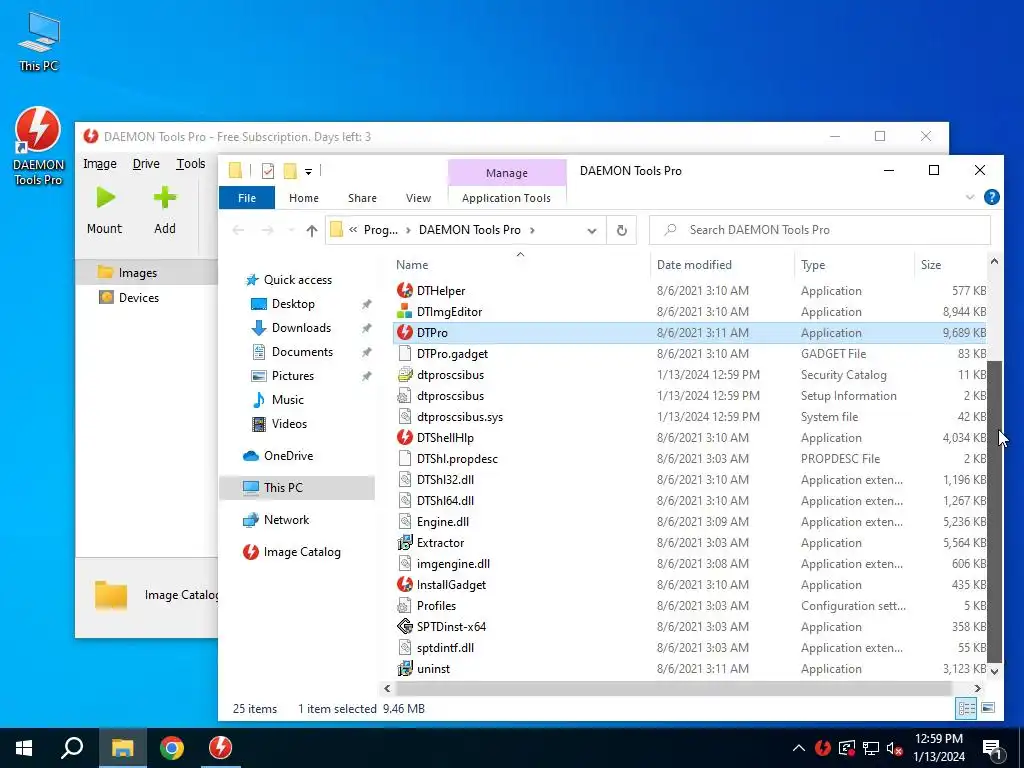Open the File tab in Explorer ribbon

247,198
